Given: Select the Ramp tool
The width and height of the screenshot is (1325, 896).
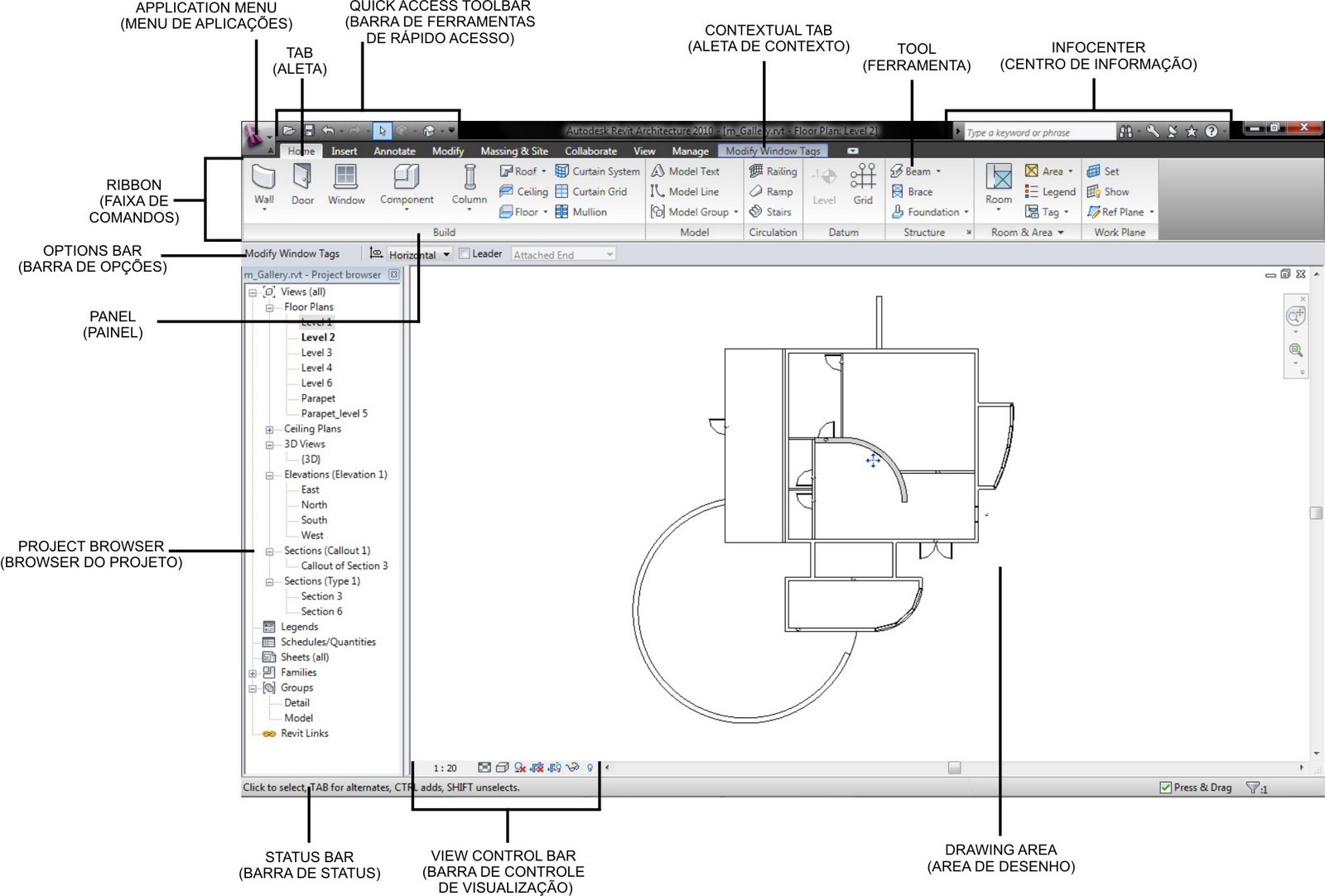Looking at the screenshot, I should click(771, 191).
